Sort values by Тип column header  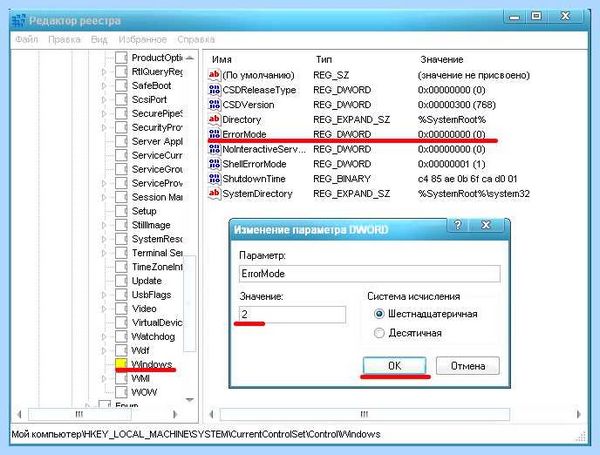coord(324,60)
